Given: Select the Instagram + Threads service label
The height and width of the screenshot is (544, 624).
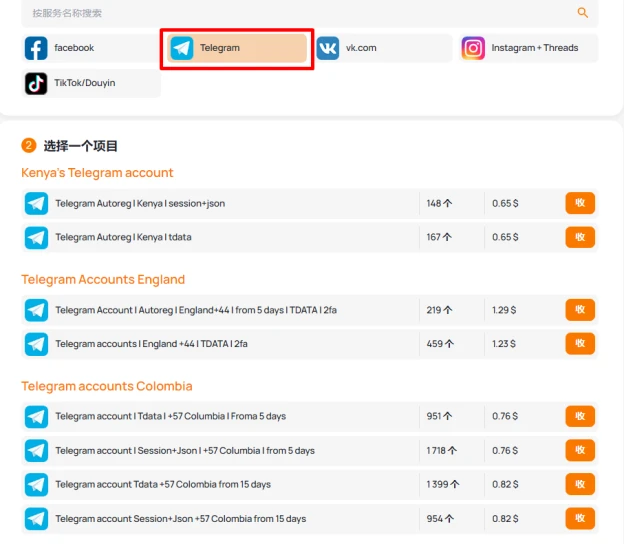Looking at the screenshot, I should click(534, 48).
